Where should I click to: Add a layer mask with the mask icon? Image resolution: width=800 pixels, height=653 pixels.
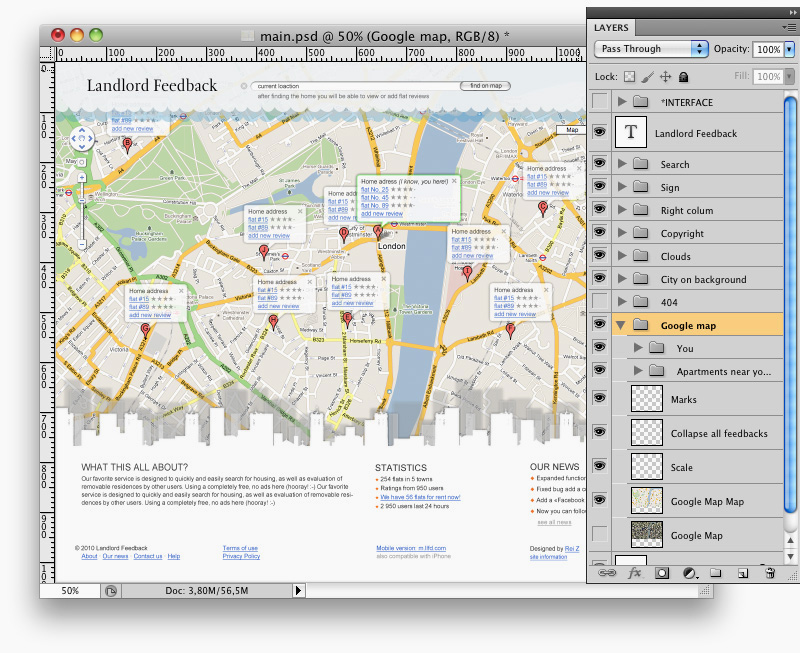[x=662, y=573]
